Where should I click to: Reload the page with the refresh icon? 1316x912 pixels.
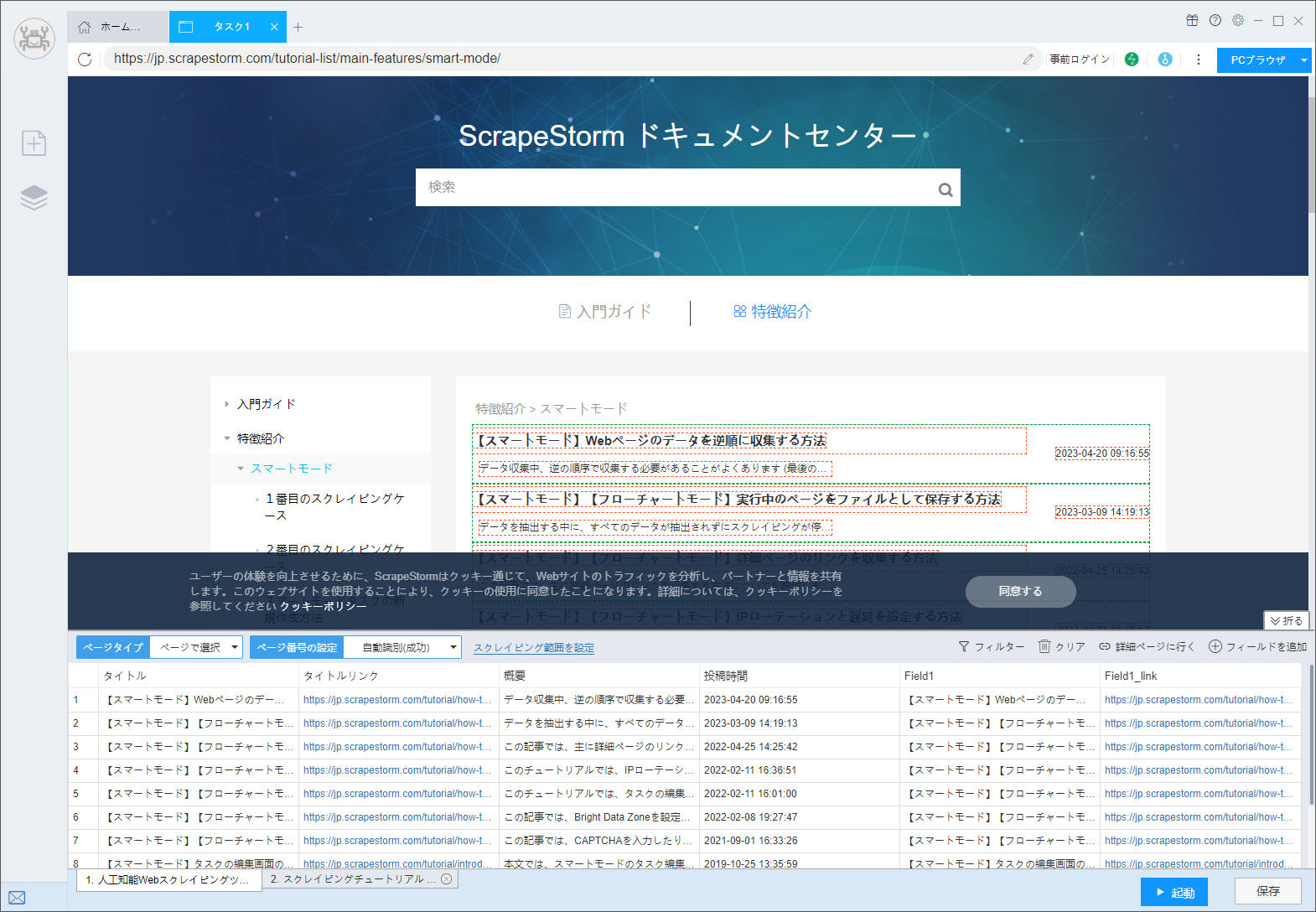[85, 60]
